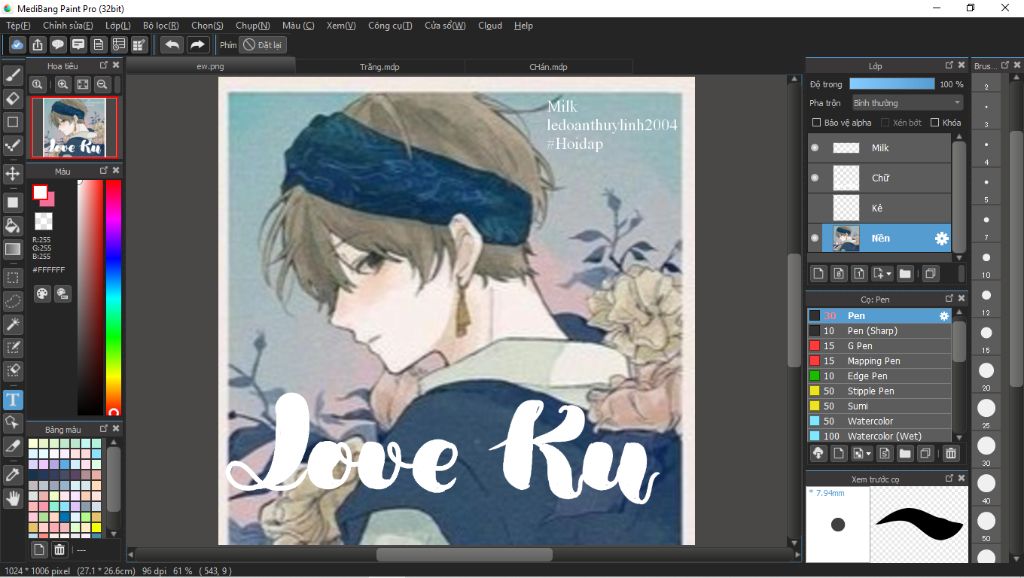
Task: Download brush from cloud icon
Action: pos(818,453)
